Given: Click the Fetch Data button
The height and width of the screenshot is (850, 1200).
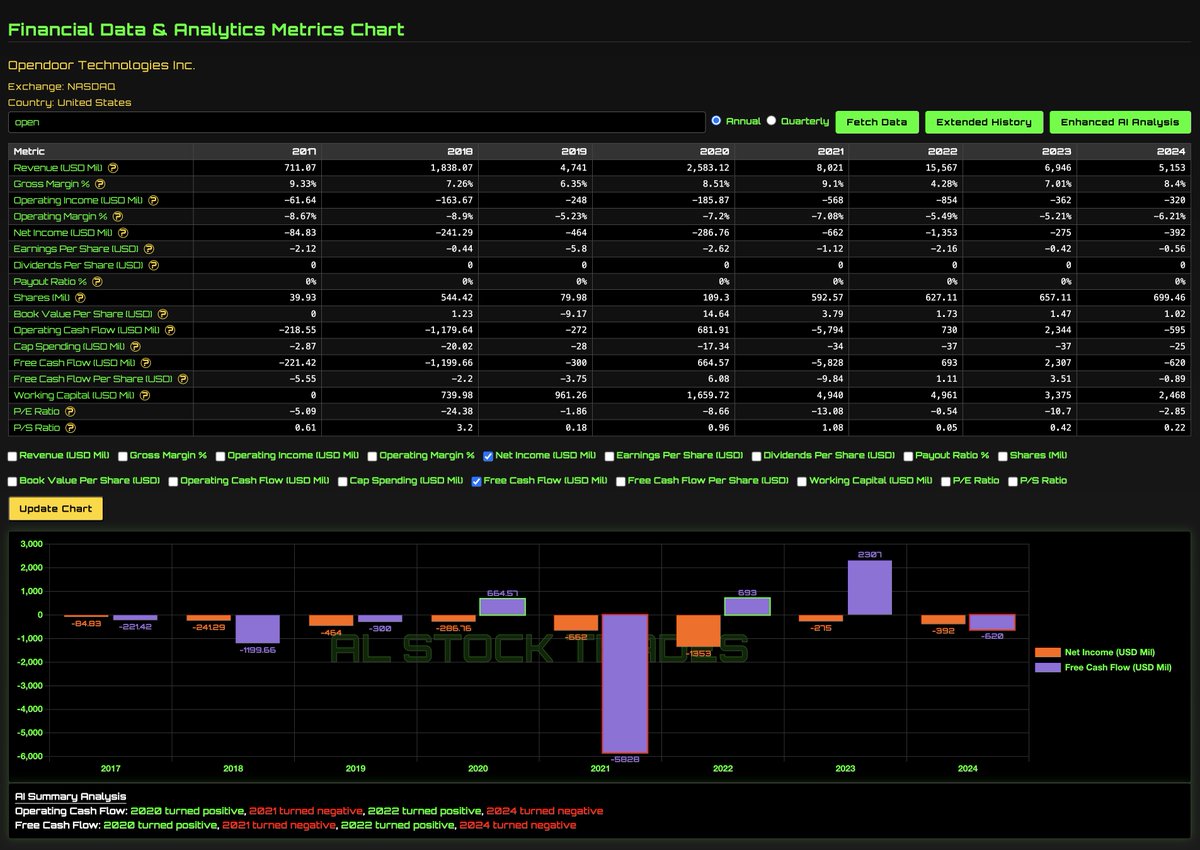Looking at the screenshot, I should click(x=877, y=122).
